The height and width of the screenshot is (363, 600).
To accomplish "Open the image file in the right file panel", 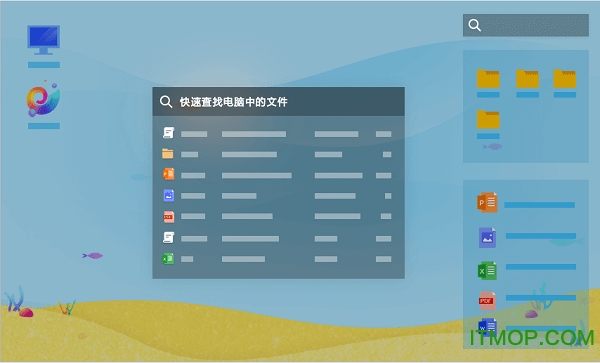I will (x=488, y=238).
